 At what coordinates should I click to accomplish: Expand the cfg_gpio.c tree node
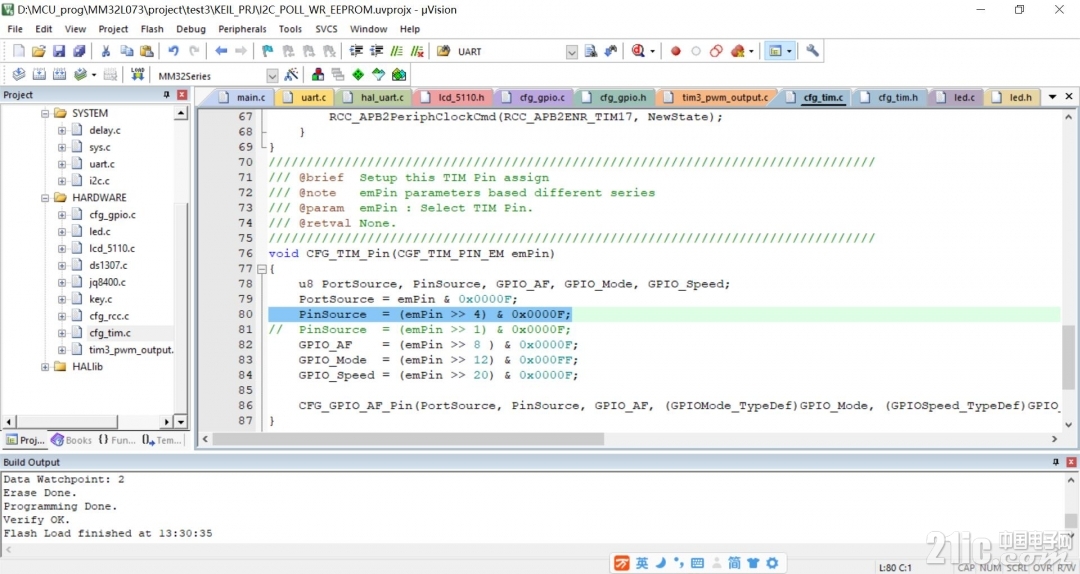click(x=62, y=215)
